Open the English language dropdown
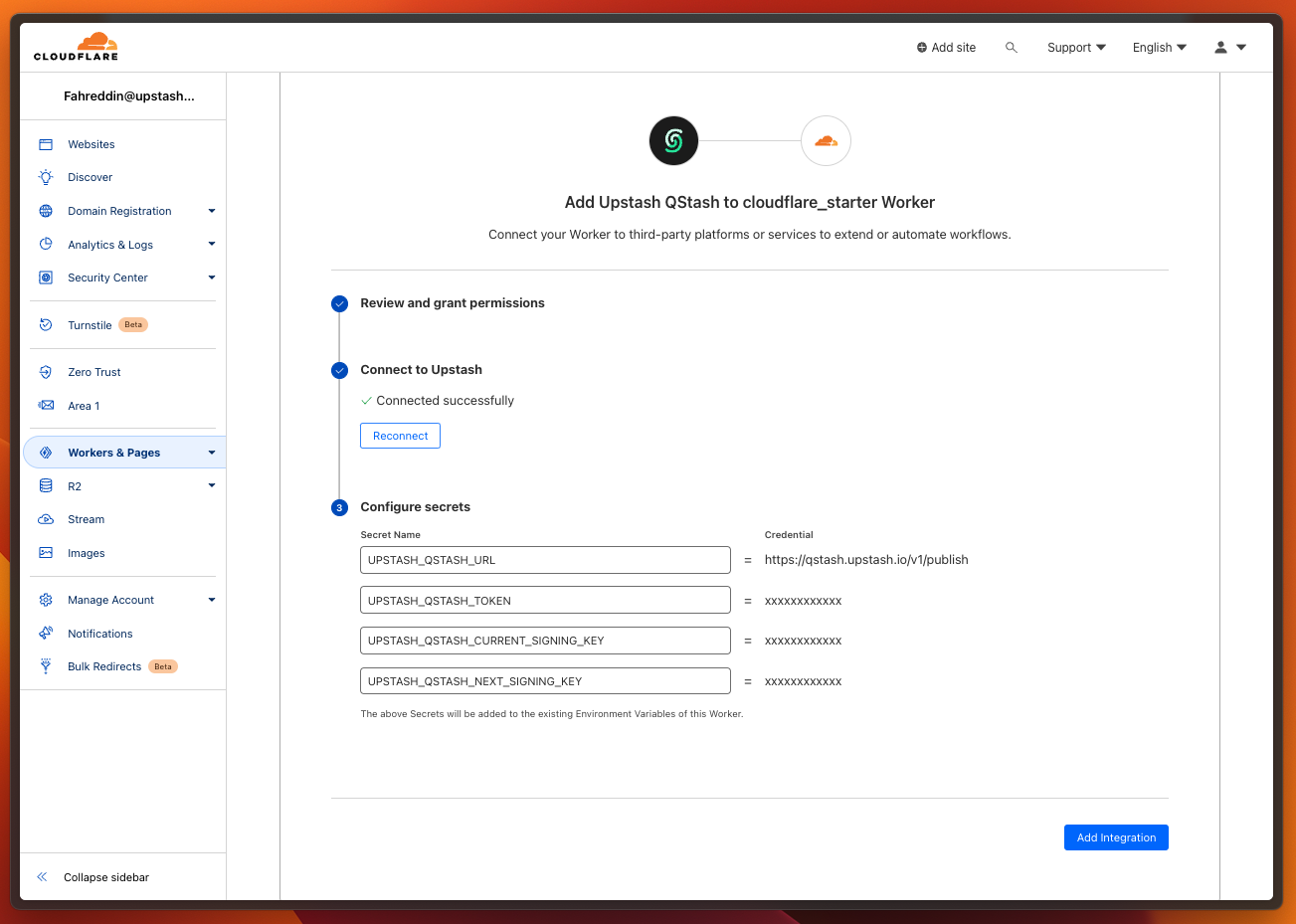Image resolution: width=1296 pixels, height=924 pixels. click(1160, 47)
